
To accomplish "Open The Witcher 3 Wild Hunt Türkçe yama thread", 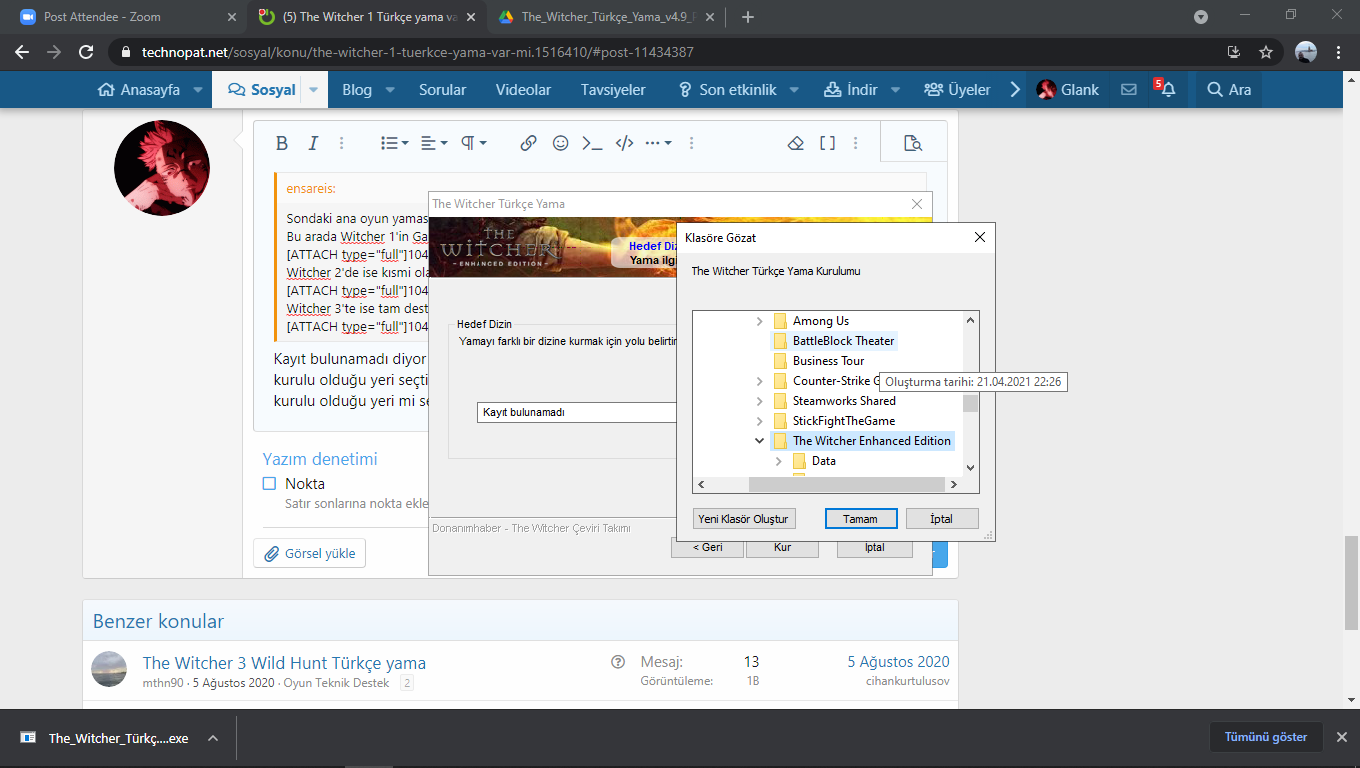I will coord(284,663).
